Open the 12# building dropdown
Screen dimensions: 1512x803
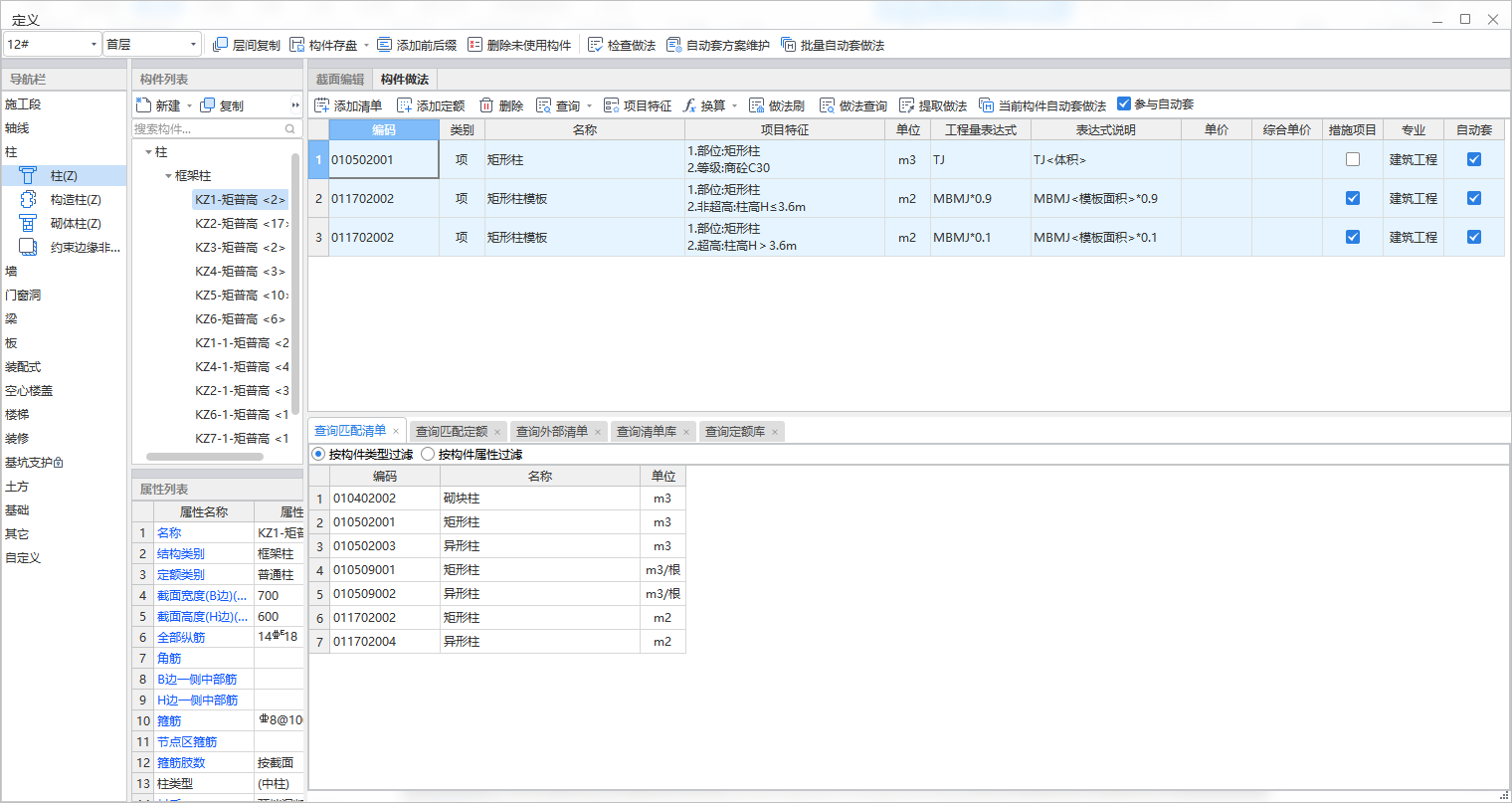pyautogui.click(x=52, y=44)
